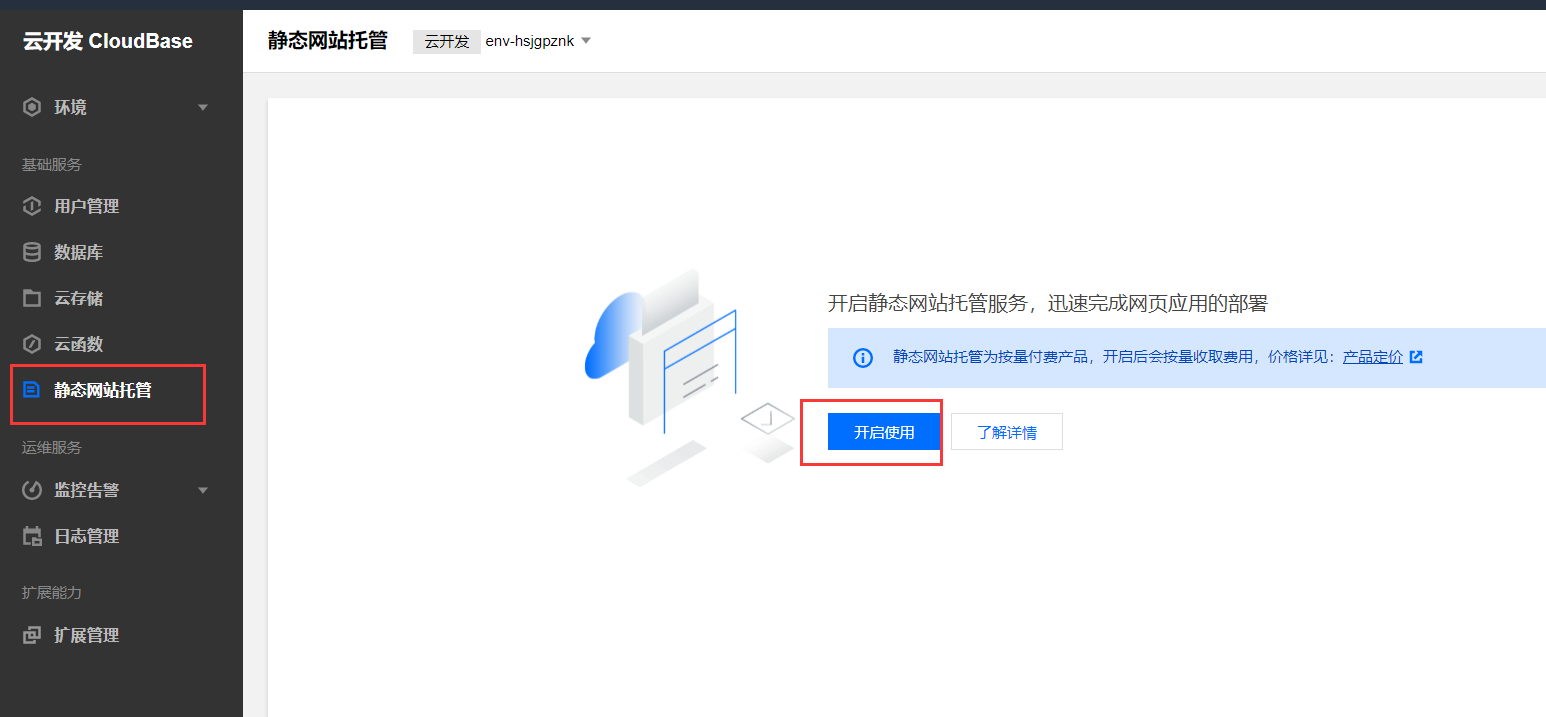Screen dimensions: 1546x717
Task: Select the 扩展管理 icon
Action: tap(30, 635)
